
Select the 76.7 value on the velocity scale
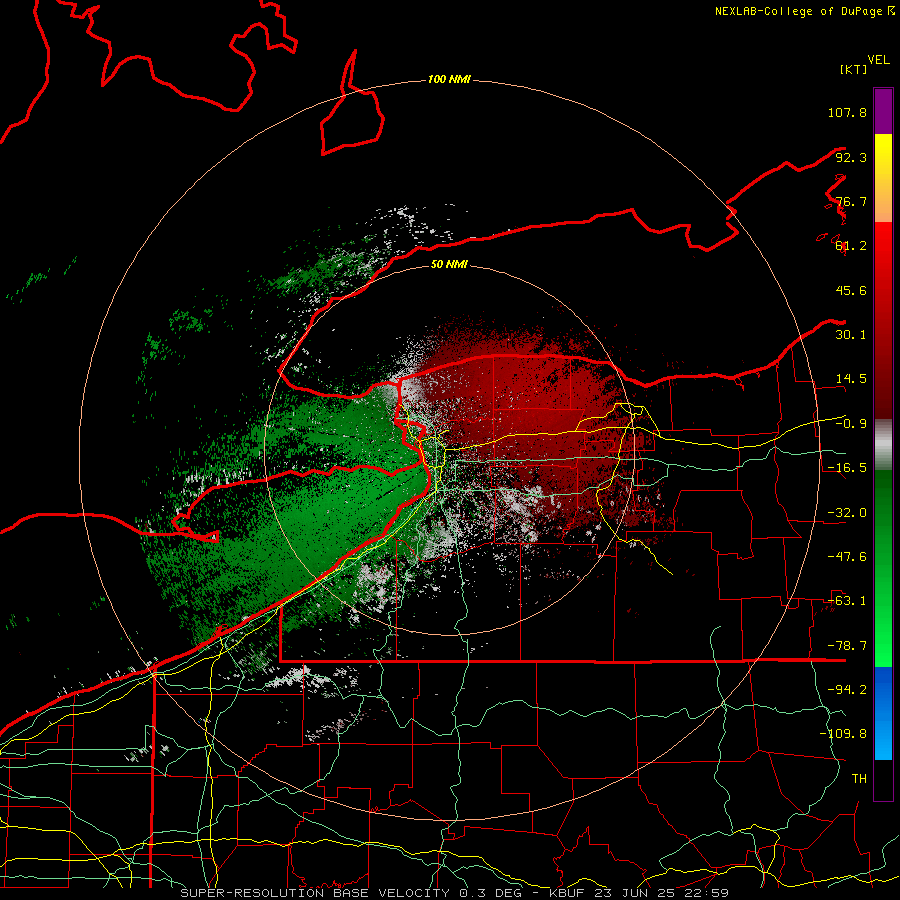coord(851,201)
